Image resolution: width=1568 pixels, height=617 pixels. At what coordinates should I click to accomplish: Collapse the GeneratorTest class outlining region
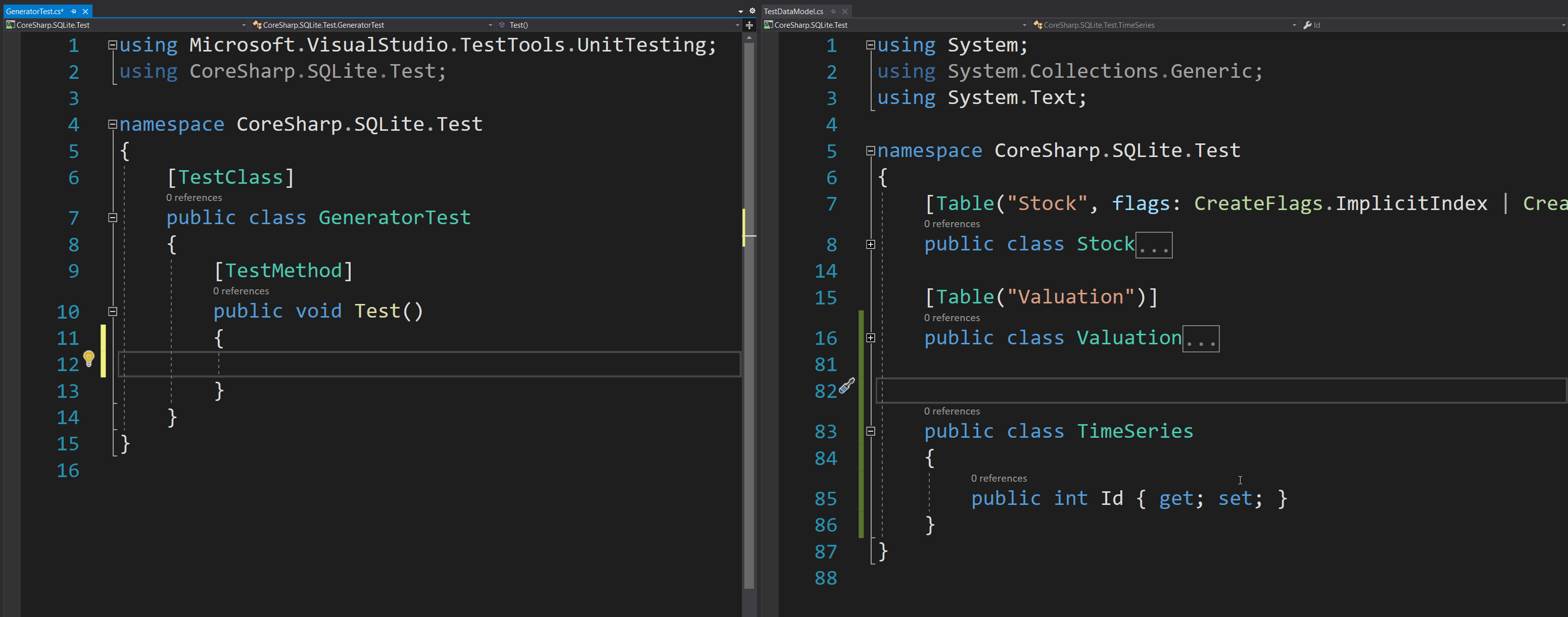(112, 217)
